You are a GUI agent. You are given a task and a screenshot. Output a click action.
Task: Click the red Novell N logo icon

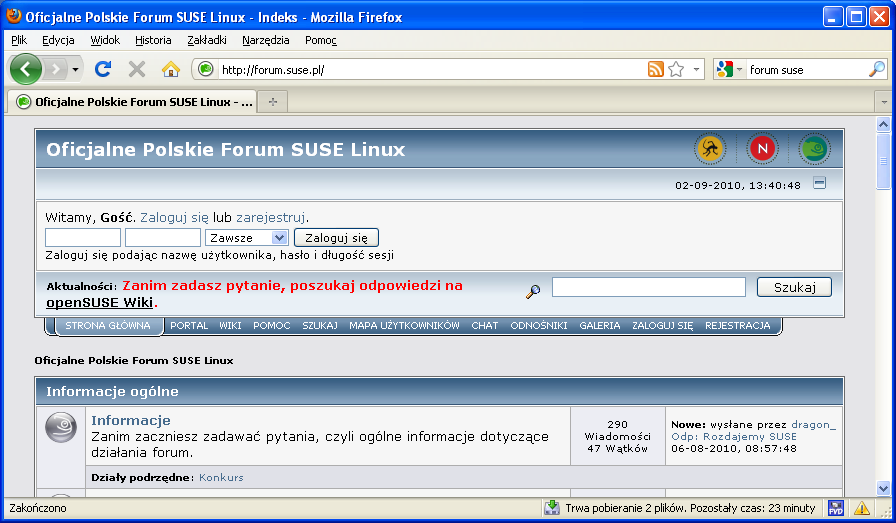click(x=762, y=149)
